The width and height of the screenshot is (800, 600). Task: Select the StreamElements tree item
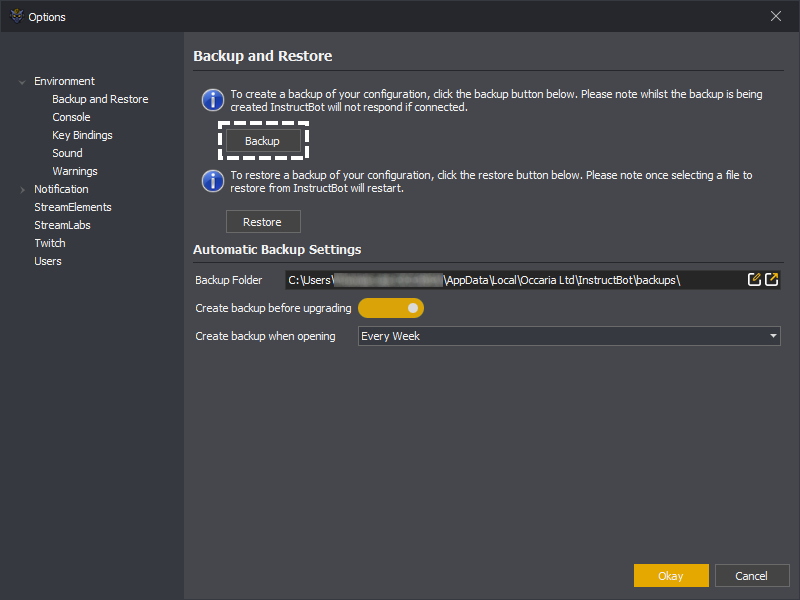(x=73, y=207)
